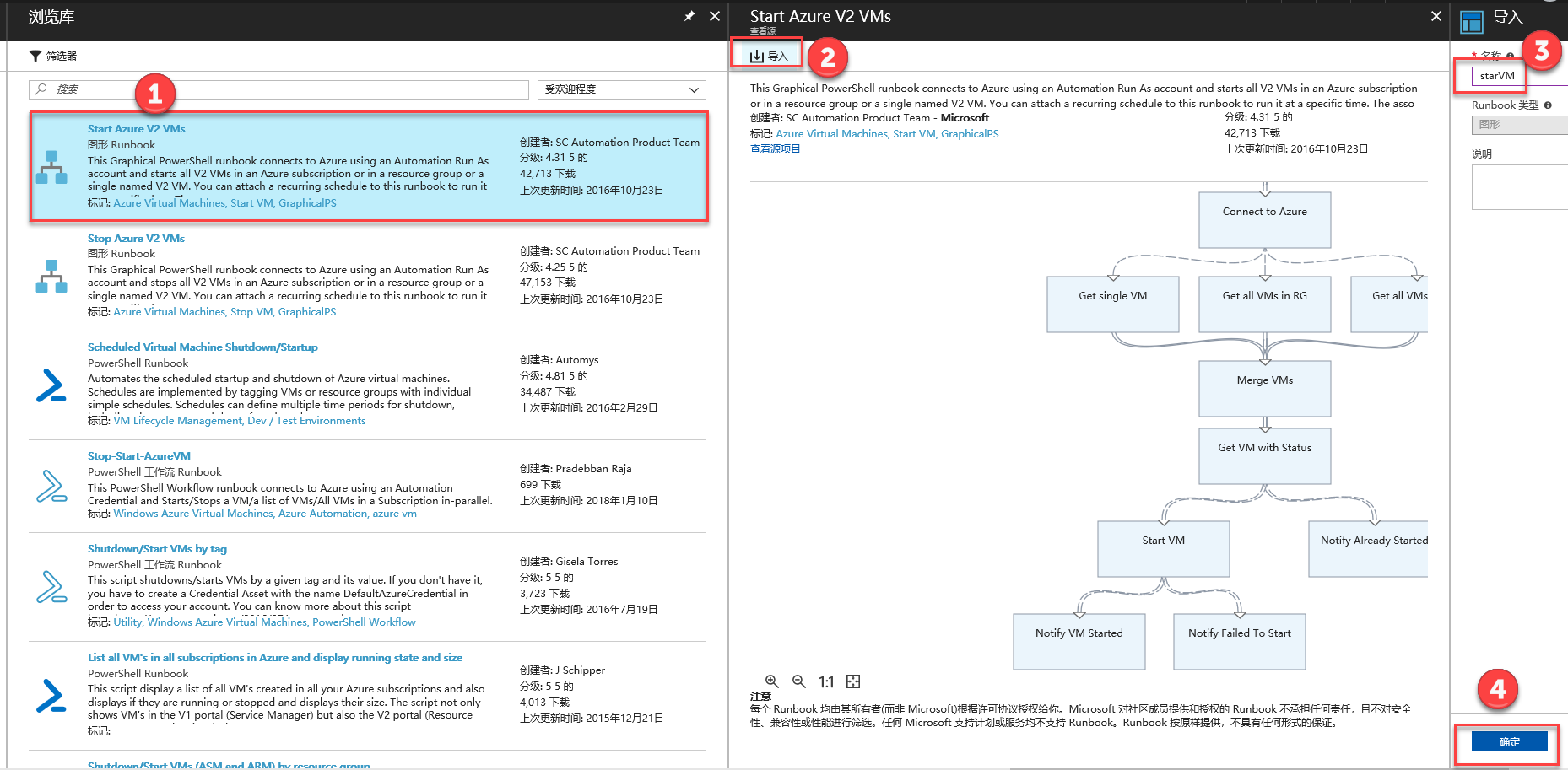Select the Notify VM Started node
Screen dimensions: 1568x770
[1079, 641]
